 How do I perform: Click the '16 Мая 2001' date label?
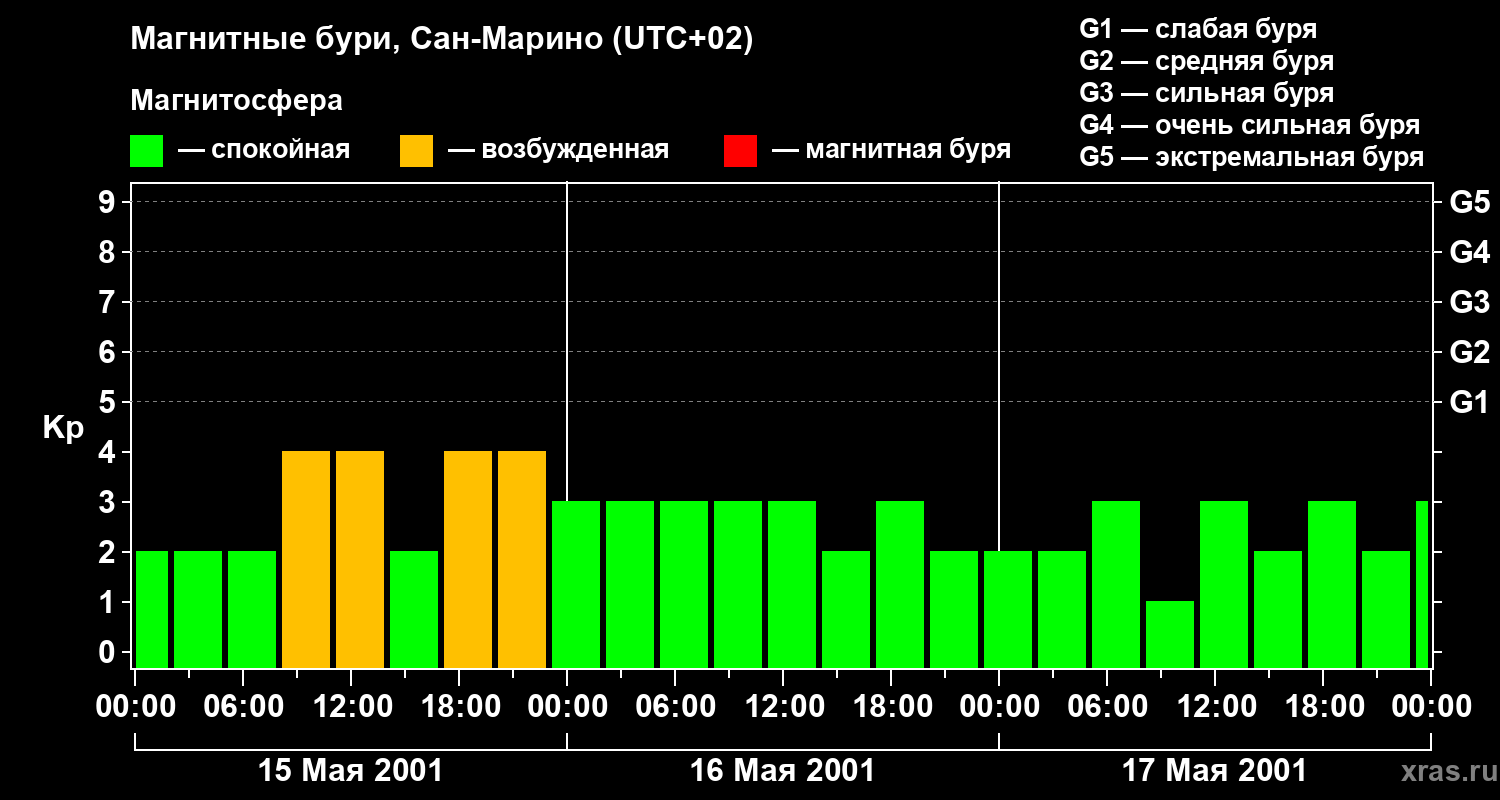tap(782, 770)
